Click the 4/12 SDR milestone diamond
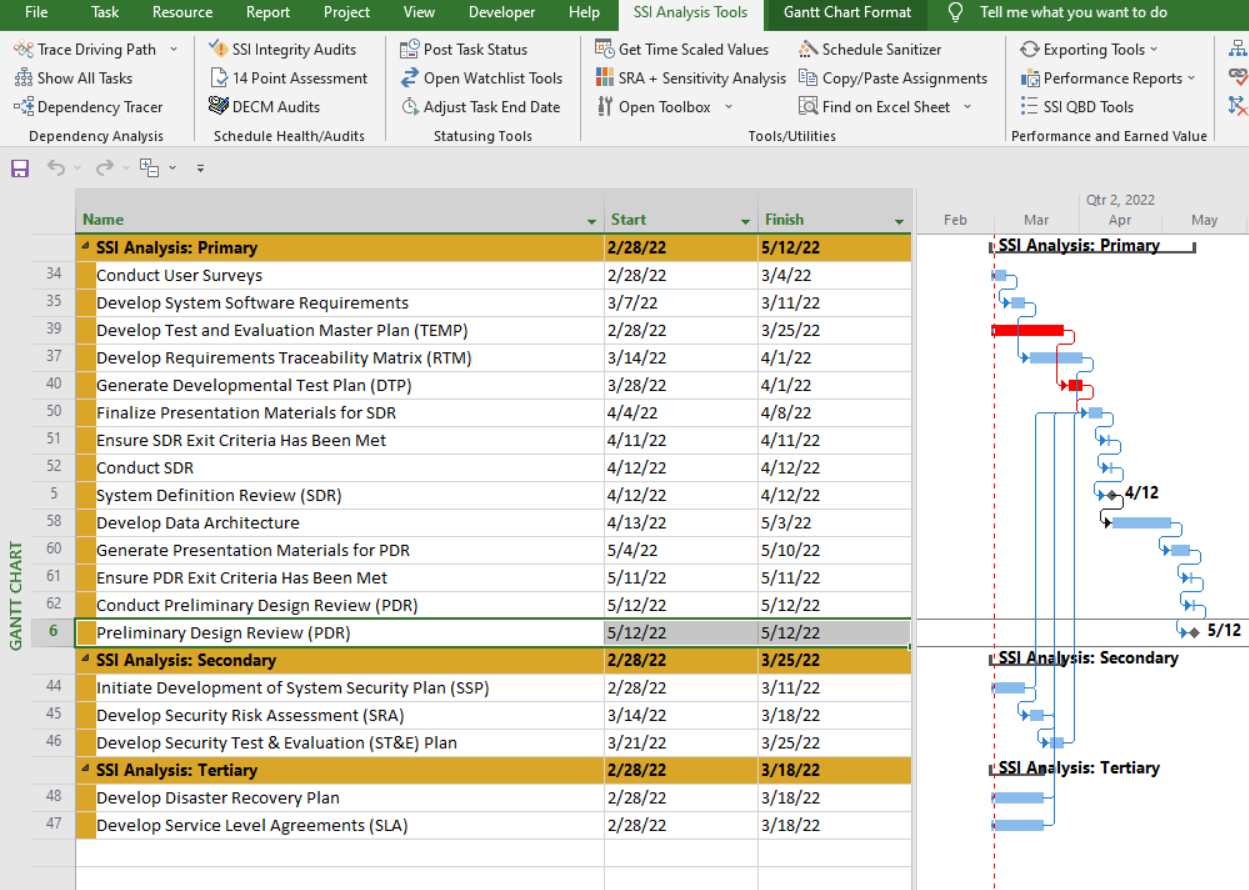 (x=1111, y=495)
